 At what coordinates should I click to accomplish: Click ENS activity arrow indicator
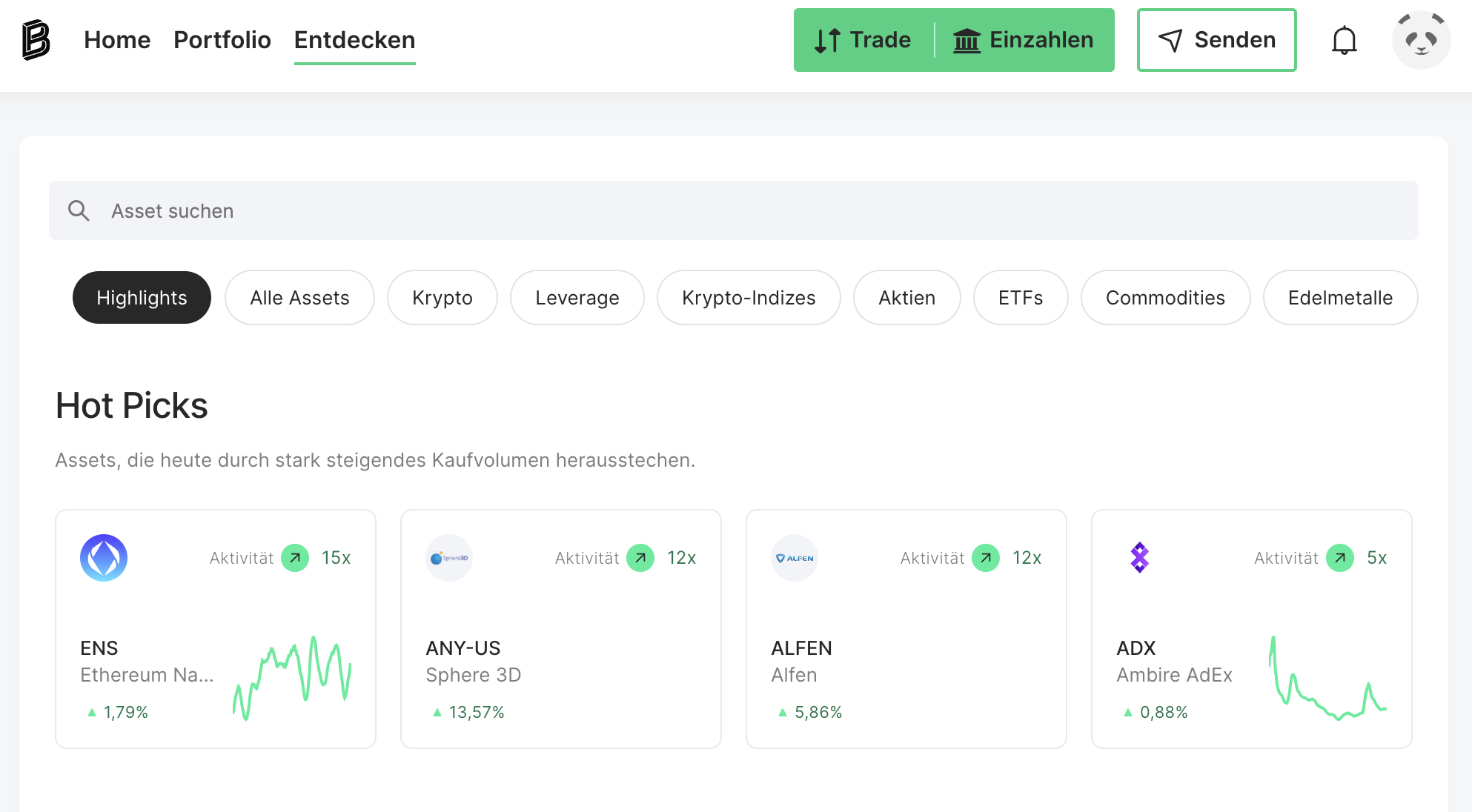pos(295,558)
